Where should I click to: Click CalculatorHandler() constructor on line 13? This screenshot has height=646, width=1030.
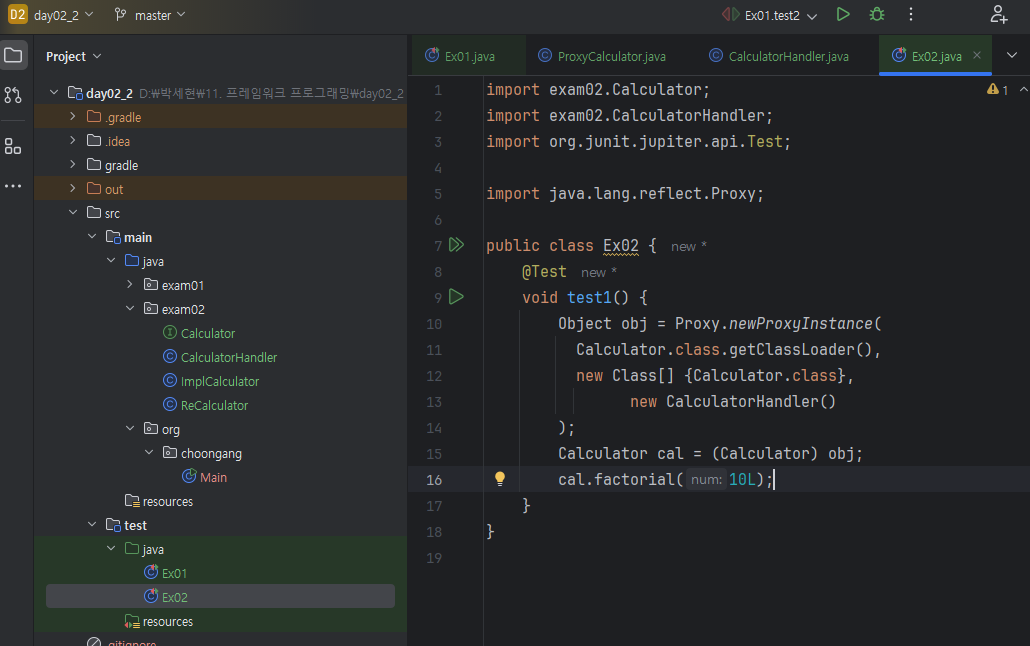click(751, 402)
